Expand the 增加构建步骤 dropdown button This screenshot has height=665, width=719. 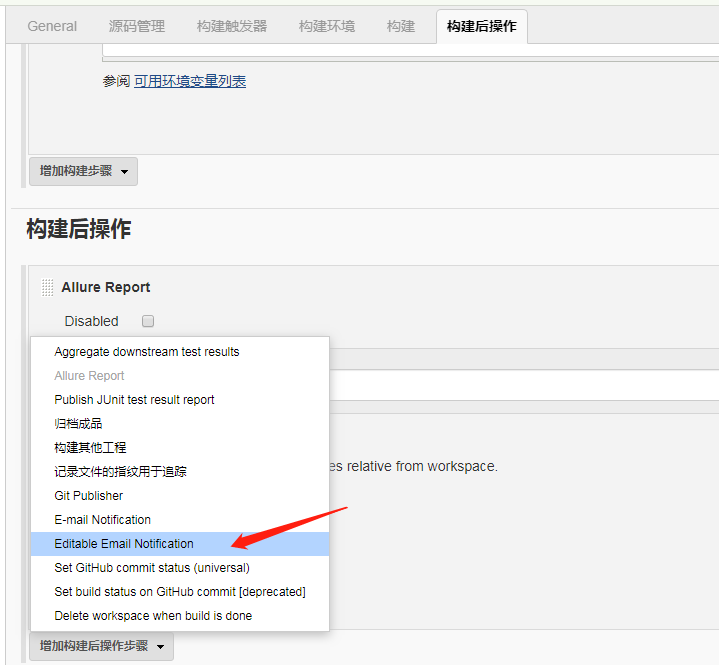click(x=83, y=172)
